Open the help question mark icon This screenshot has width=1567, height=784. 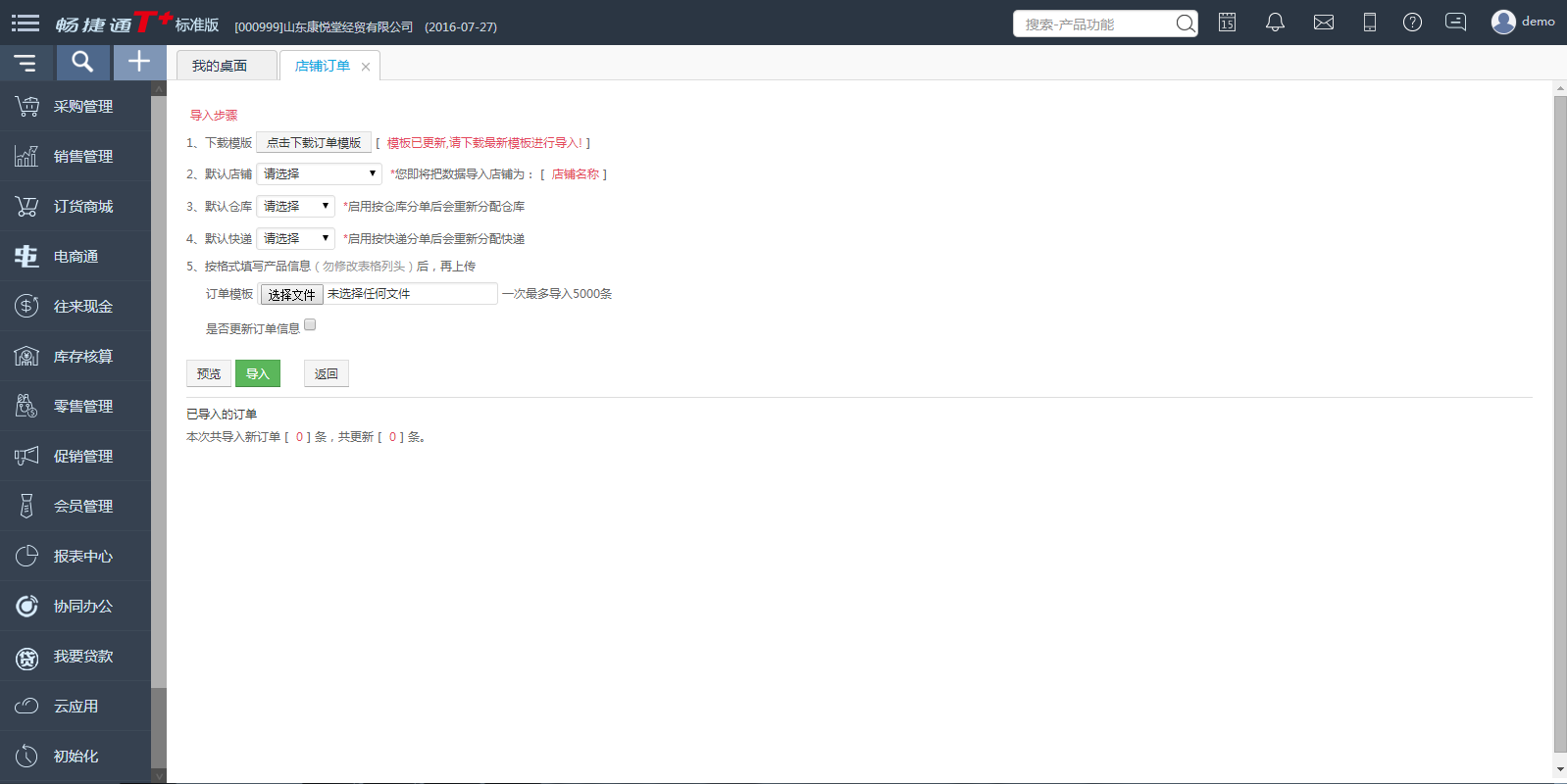[x=1412, y=23]
